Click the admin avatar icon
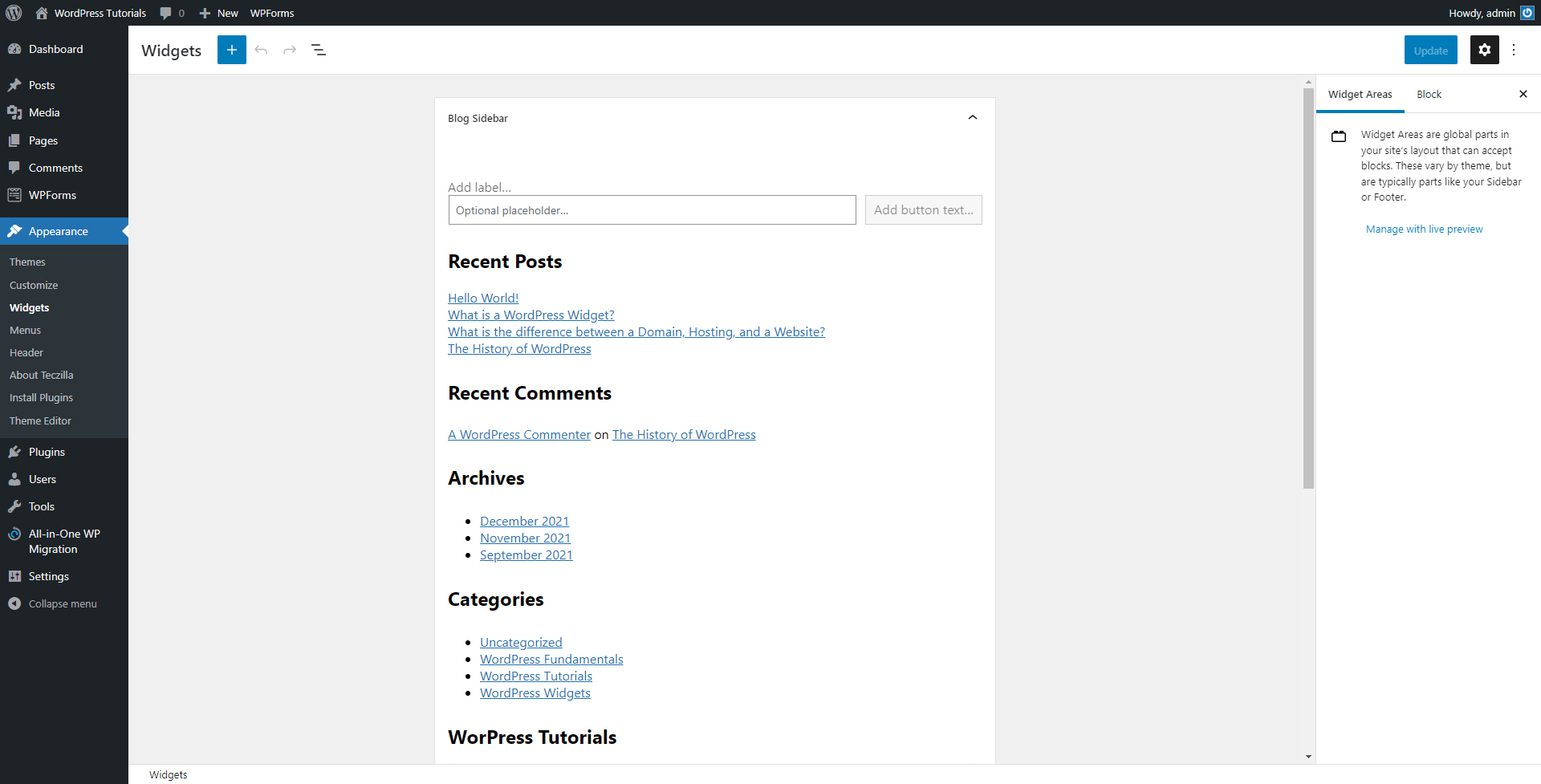This screenshot has width=1541, height=784. tap(1527, 13)
